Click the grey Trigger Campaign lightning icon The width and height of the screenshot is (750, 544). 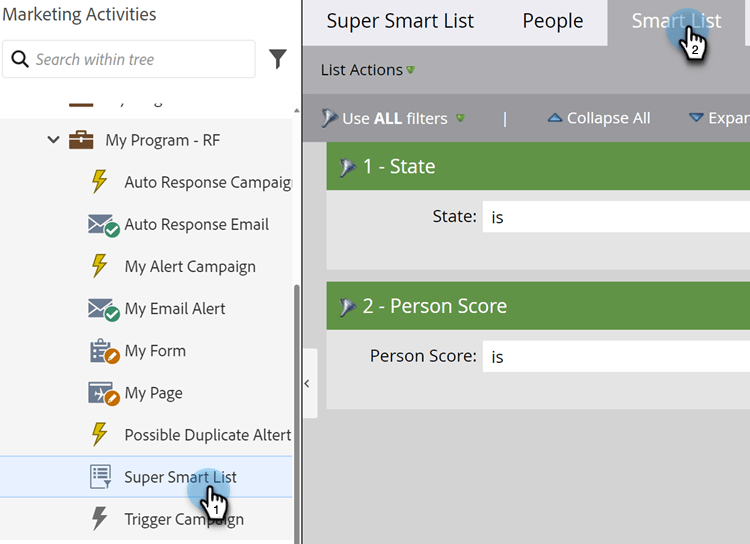click(99, 519)
